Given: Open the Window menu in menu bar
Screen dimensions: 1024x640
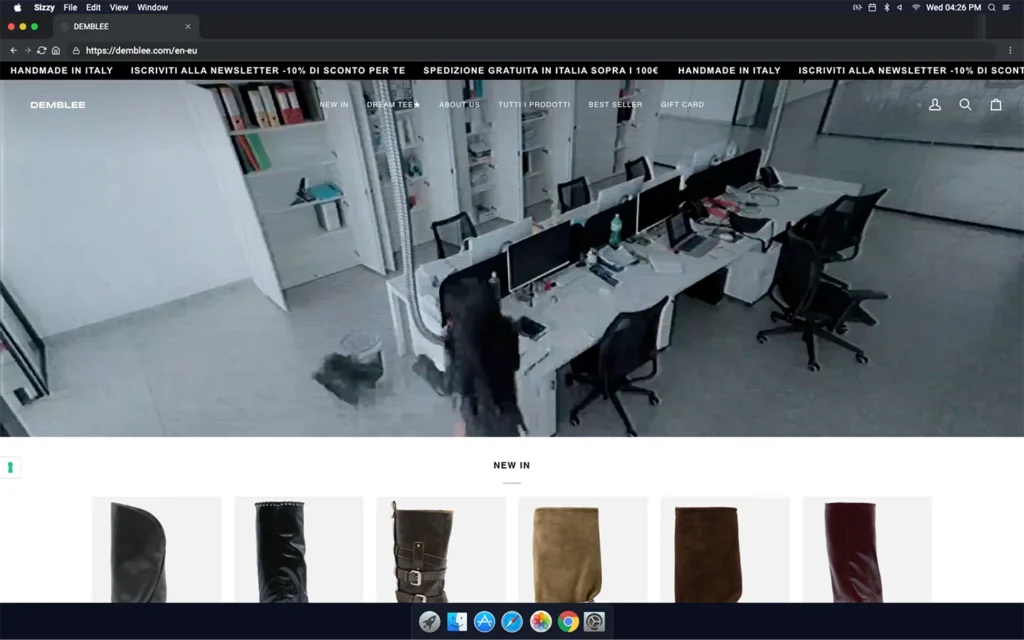Looking at the screenshot, I should coord(152,7).
